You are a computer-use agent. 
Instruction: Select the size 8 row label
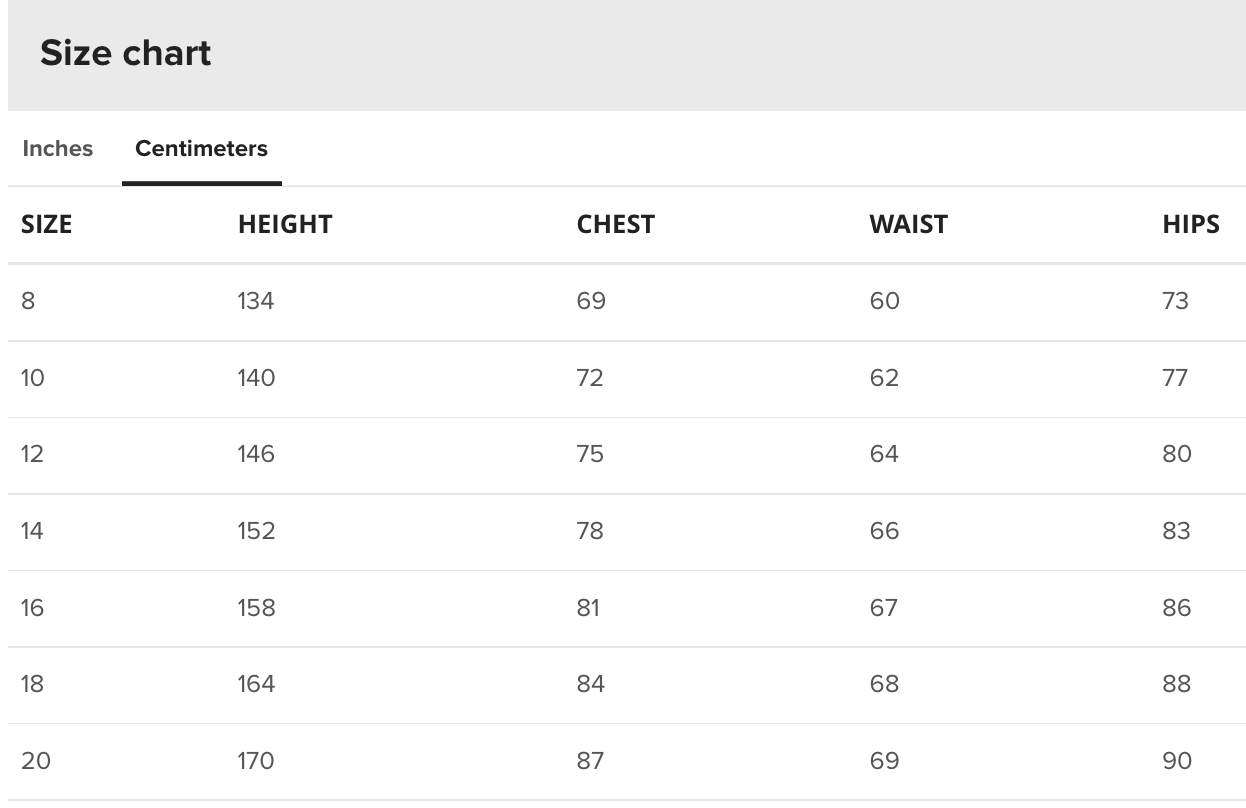28,301
